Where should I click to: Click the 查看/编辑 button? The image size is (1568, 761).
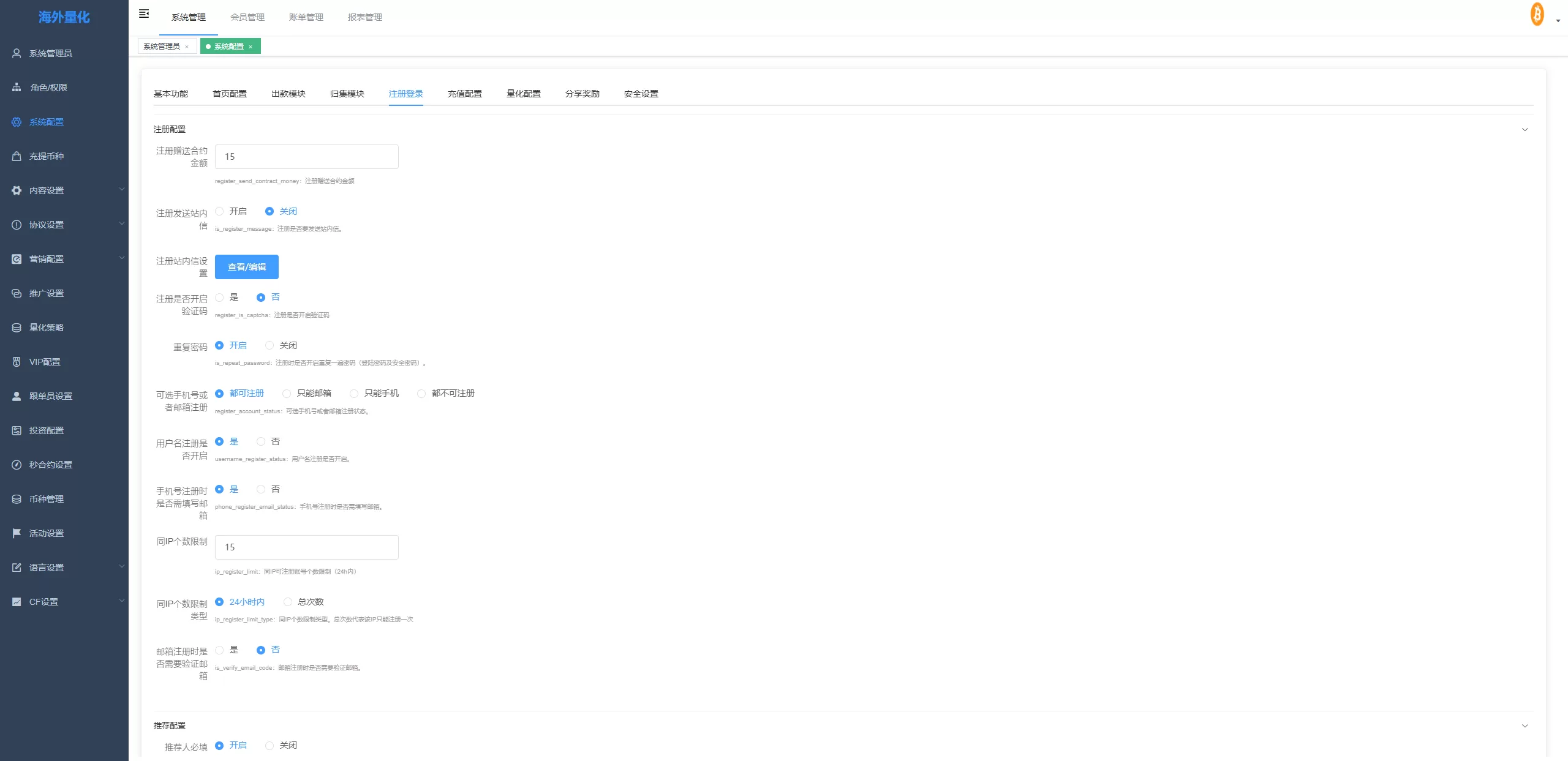(x=246, y=267)
